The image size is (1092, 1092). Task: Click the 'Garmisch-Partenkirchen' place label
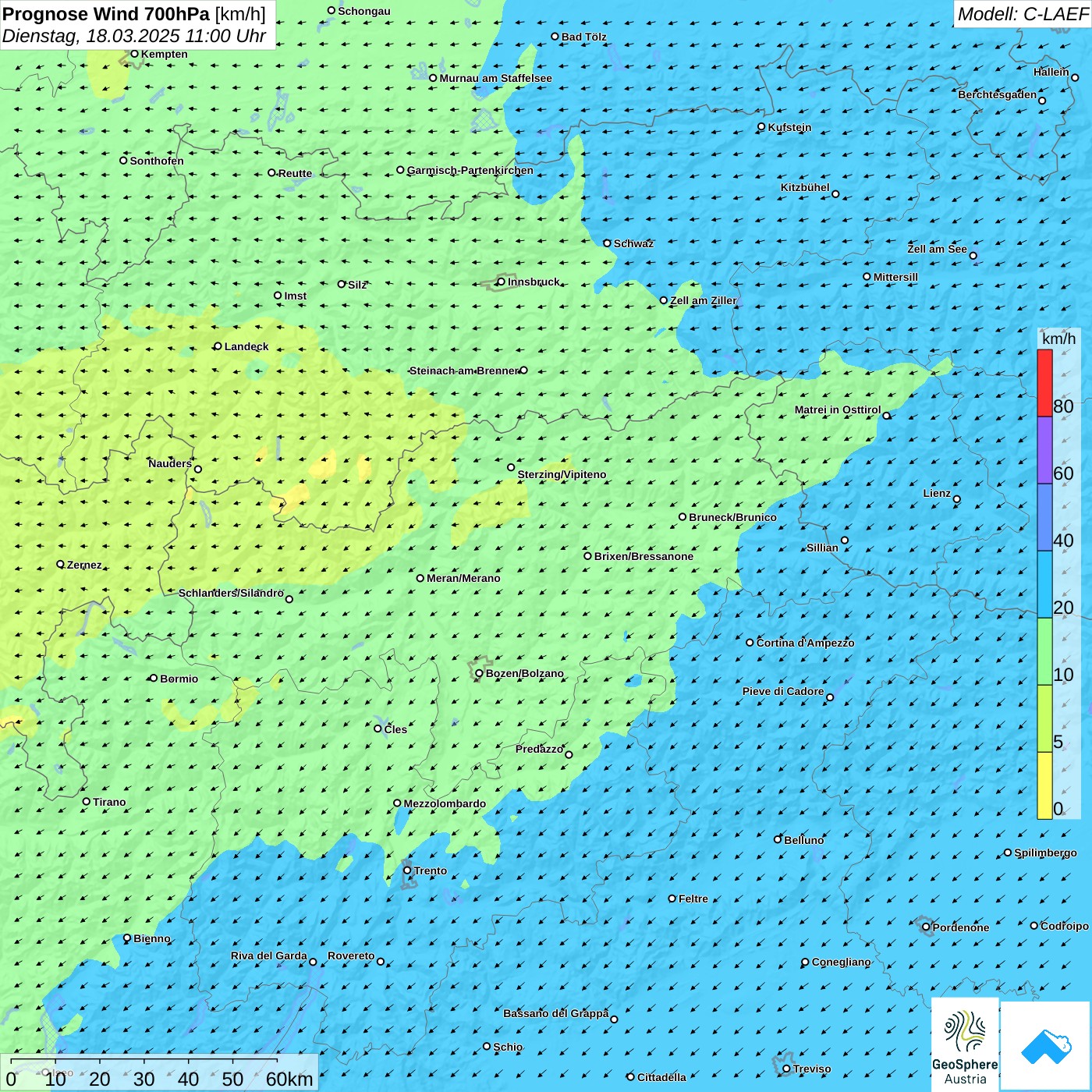[470, 170]
